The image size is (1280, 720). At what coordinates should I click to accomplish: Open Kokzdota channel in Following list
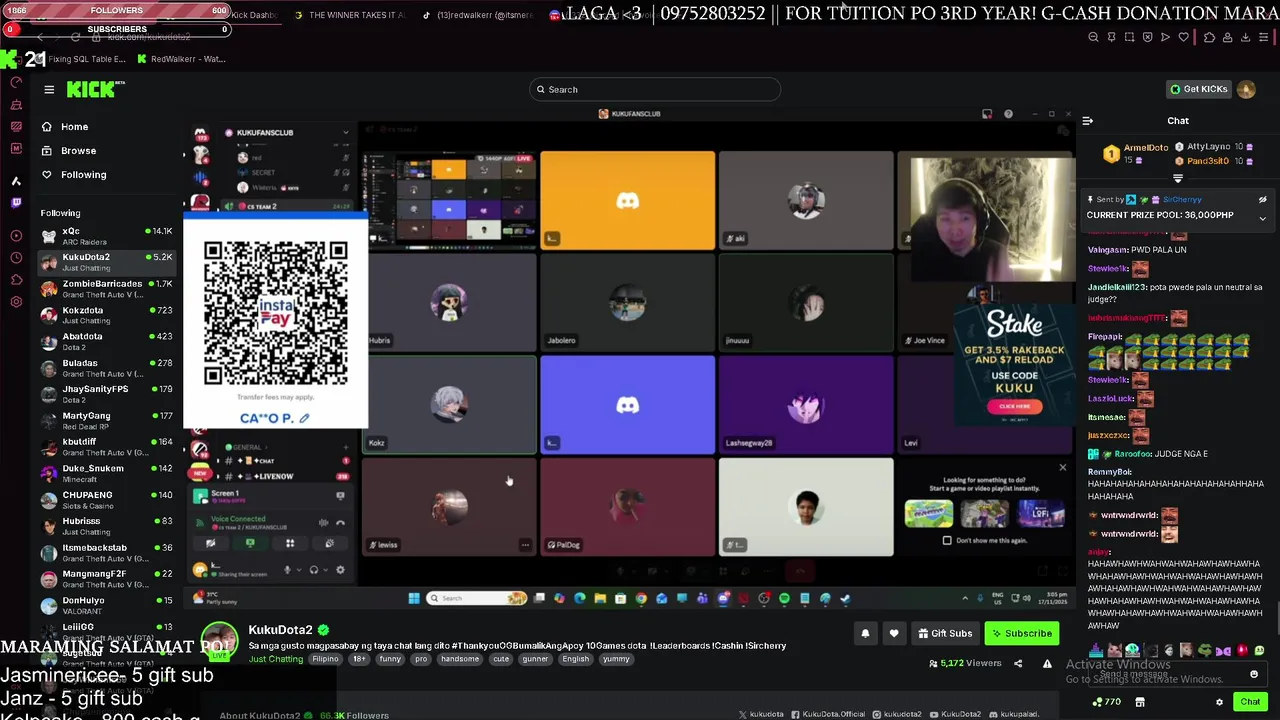(106, 315)
